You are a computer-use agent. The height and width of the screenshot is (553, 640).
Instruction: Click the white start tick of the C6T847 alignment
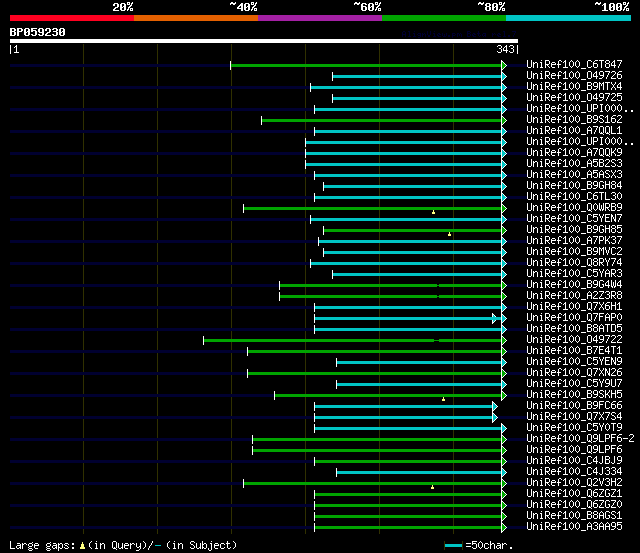coord(231,65)
